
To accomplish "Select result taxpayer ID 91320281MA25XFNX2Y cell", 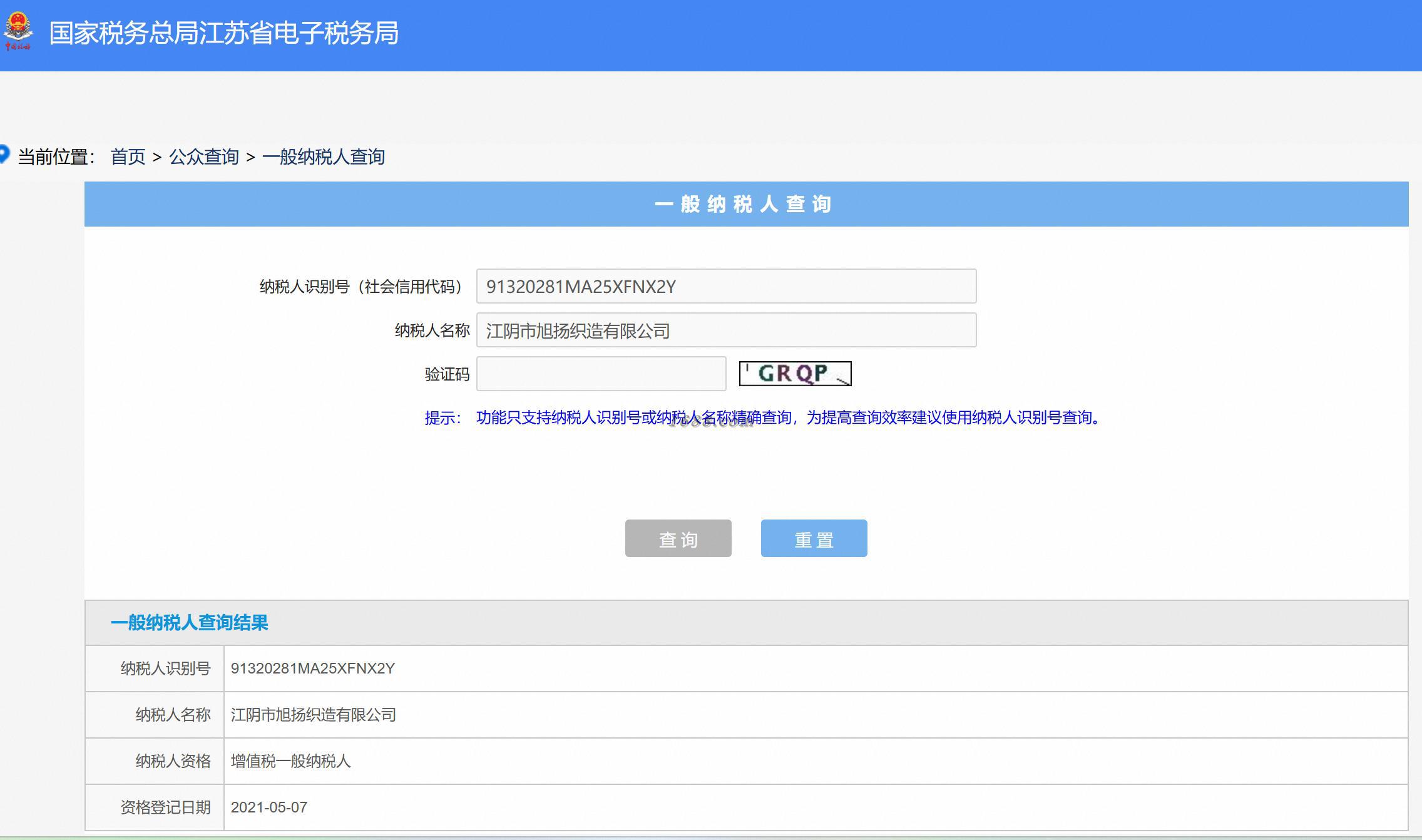I will [312, 668].
